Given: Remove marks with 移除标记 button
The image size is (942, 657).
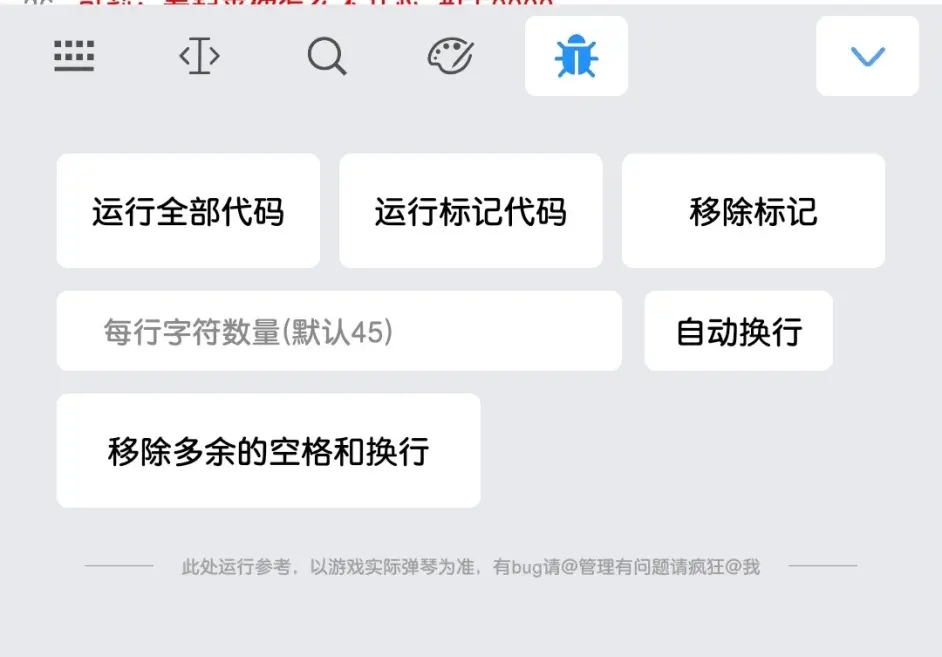Looking at the screenshot, I should (753, 211).
